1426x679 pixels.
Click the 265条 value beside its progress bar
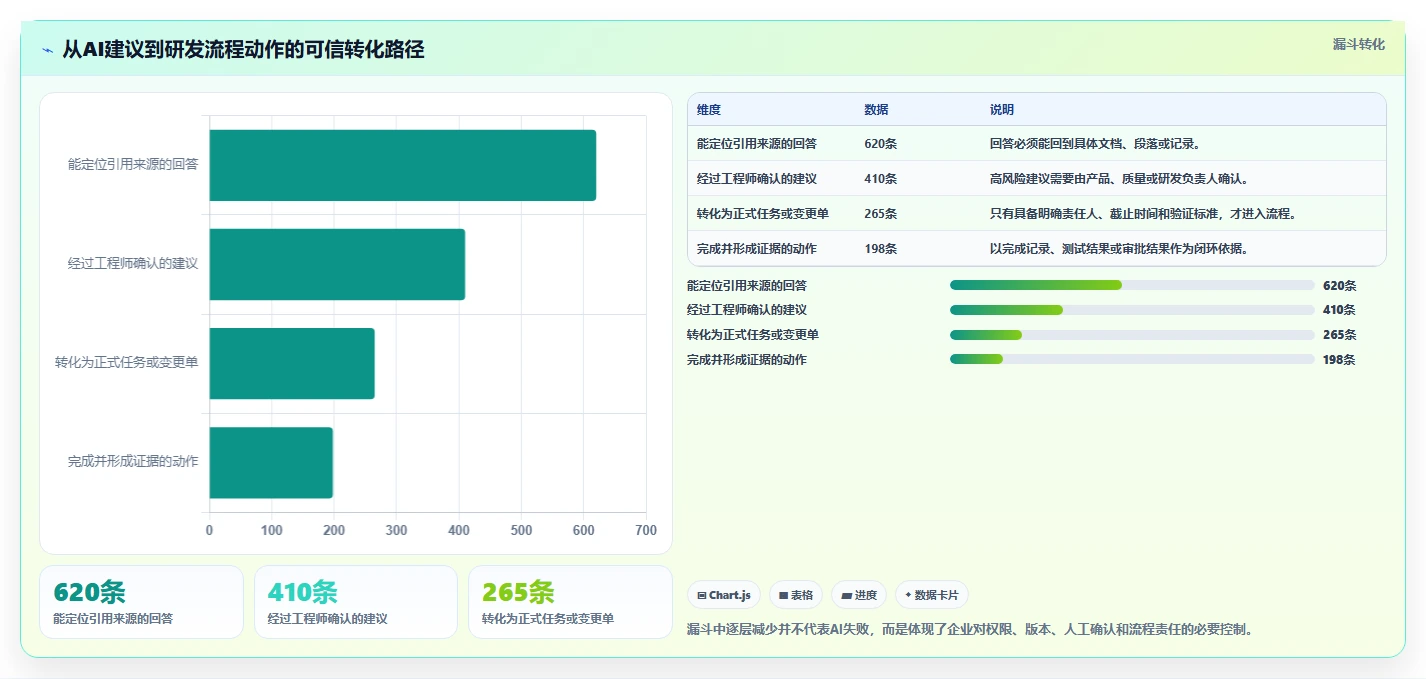tap(1339, 335)
